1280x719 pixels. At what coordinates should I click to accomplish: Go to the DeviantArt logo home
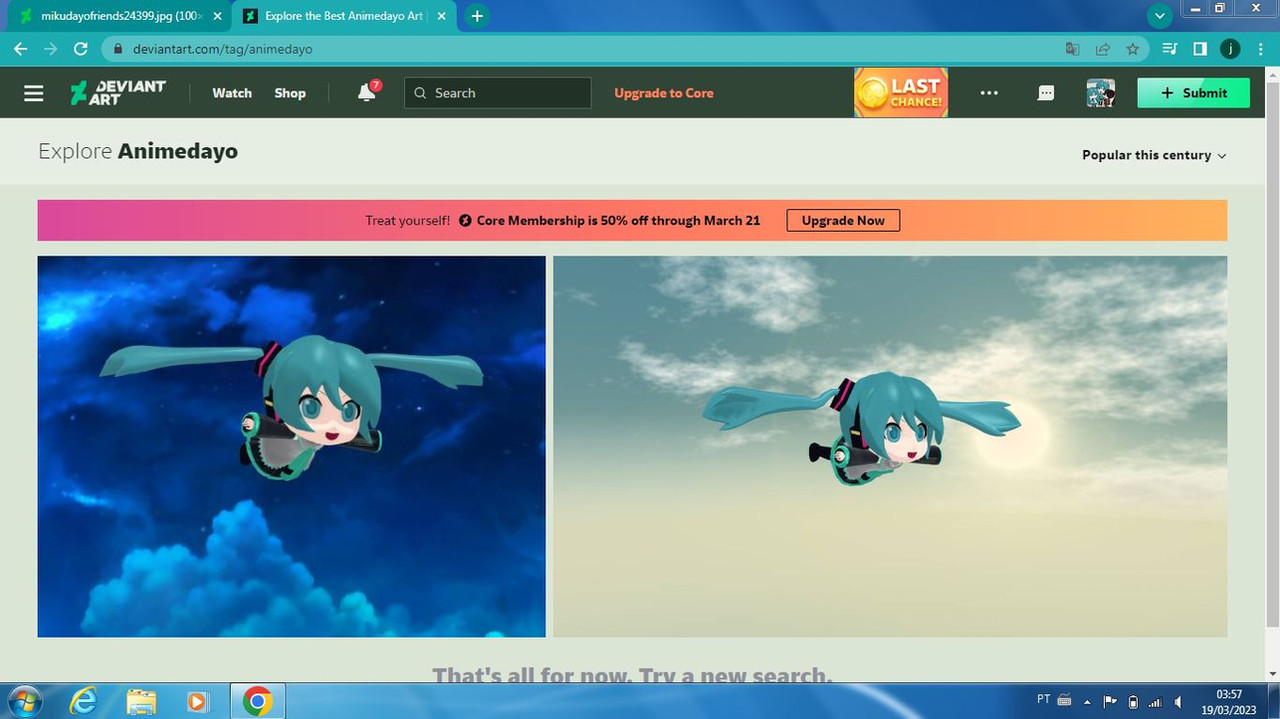pos(118,93)
